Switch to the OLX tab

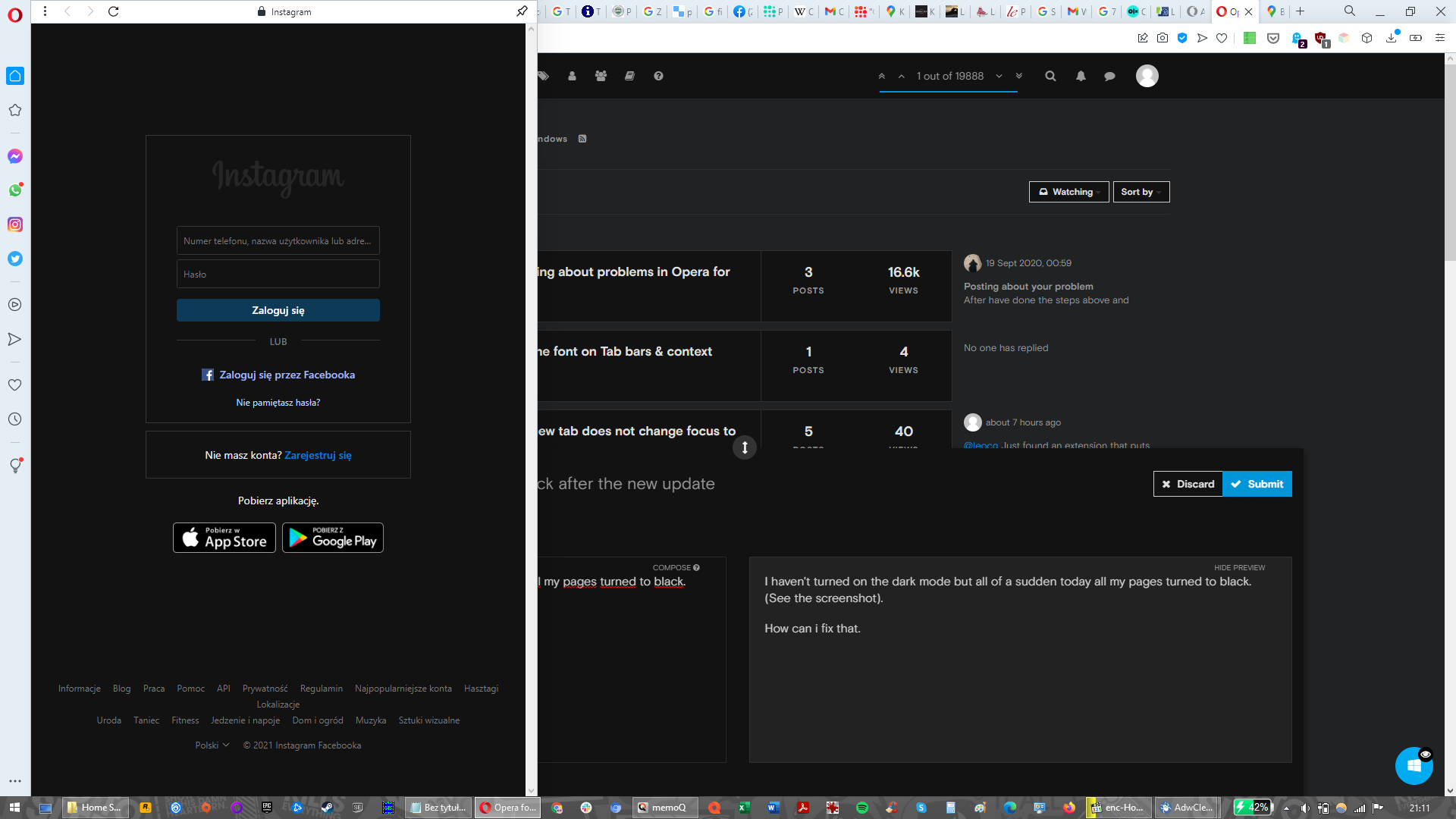1136,11
